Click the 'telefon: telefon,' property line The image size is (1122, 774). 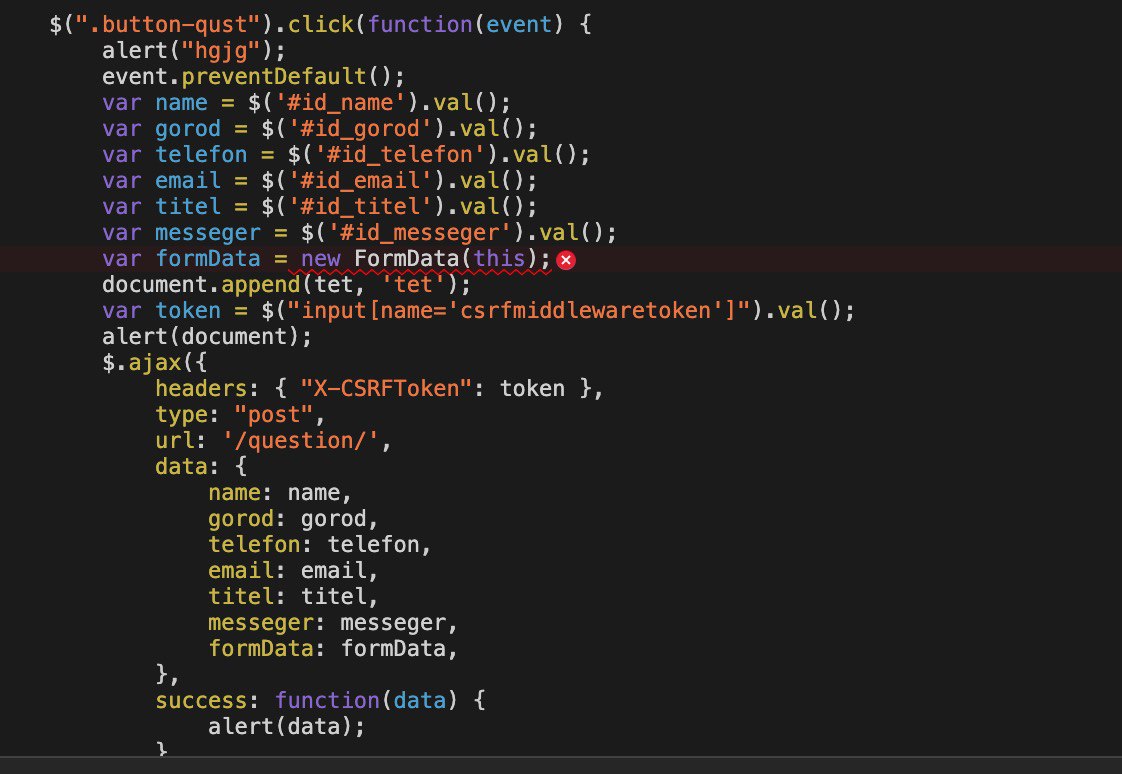(320, 544)
